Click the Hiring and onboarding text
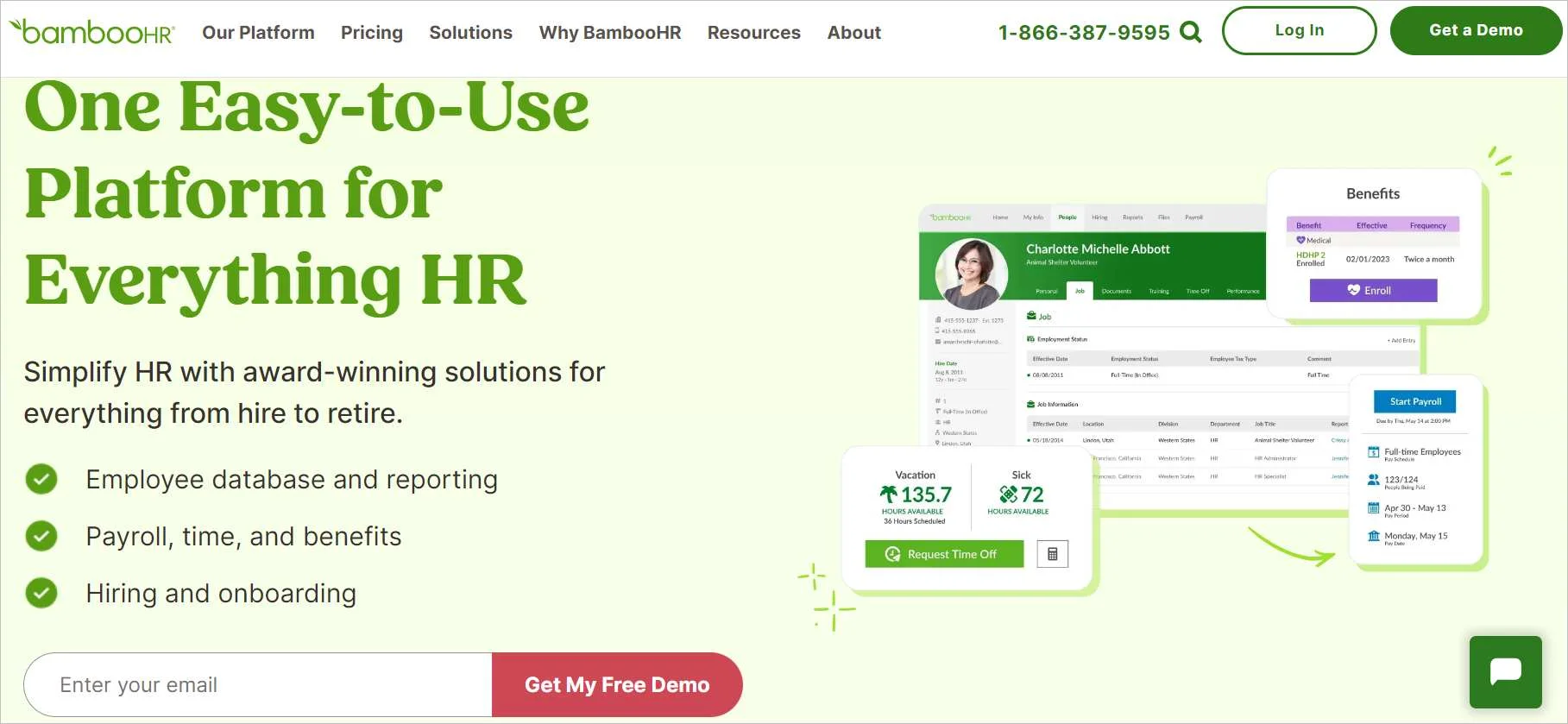The height and width of the screenshot is (724, 1568). click(221, 594)
